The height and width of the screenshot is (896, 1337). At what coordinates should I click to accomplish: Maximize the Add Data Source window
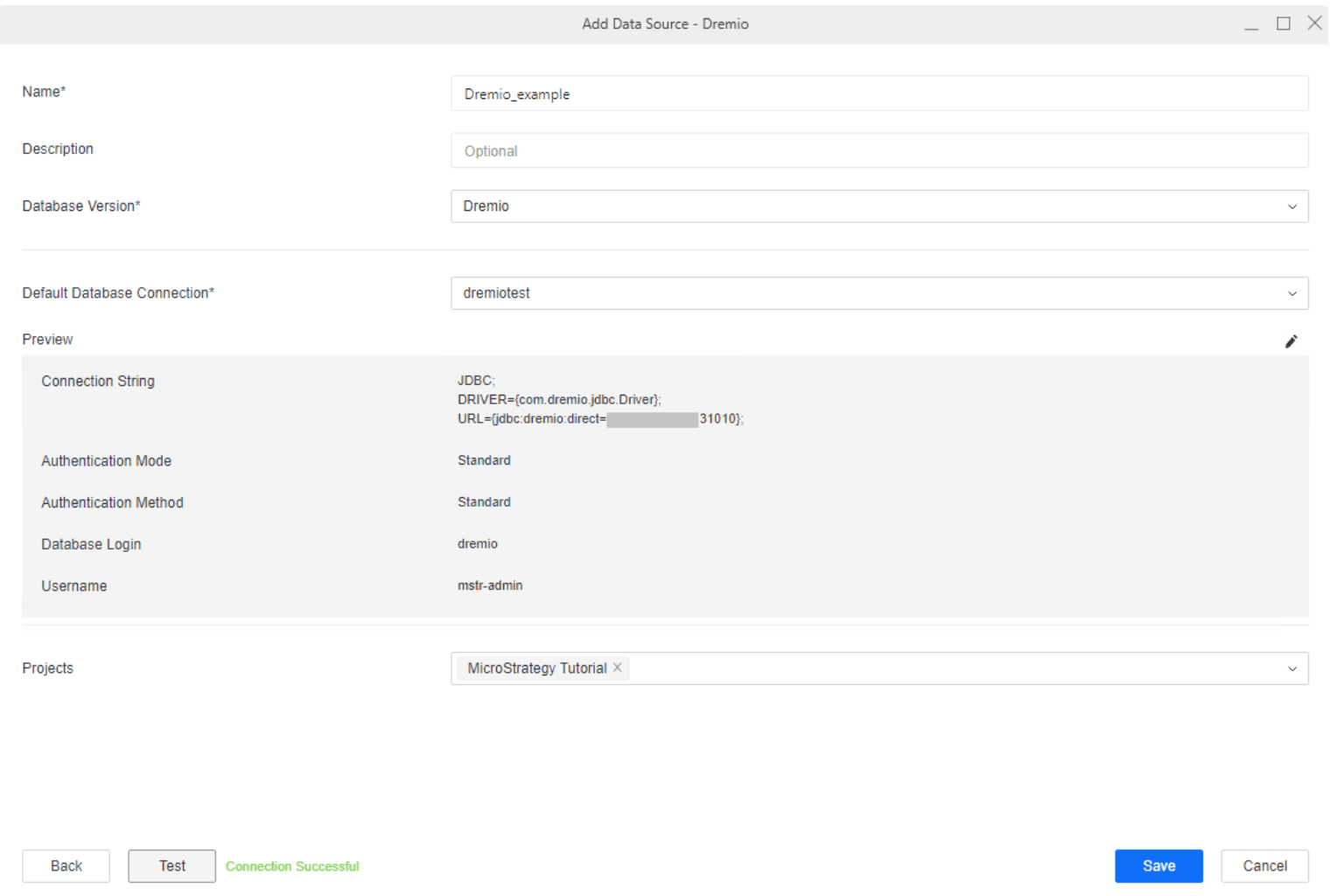click(1284, 24)
